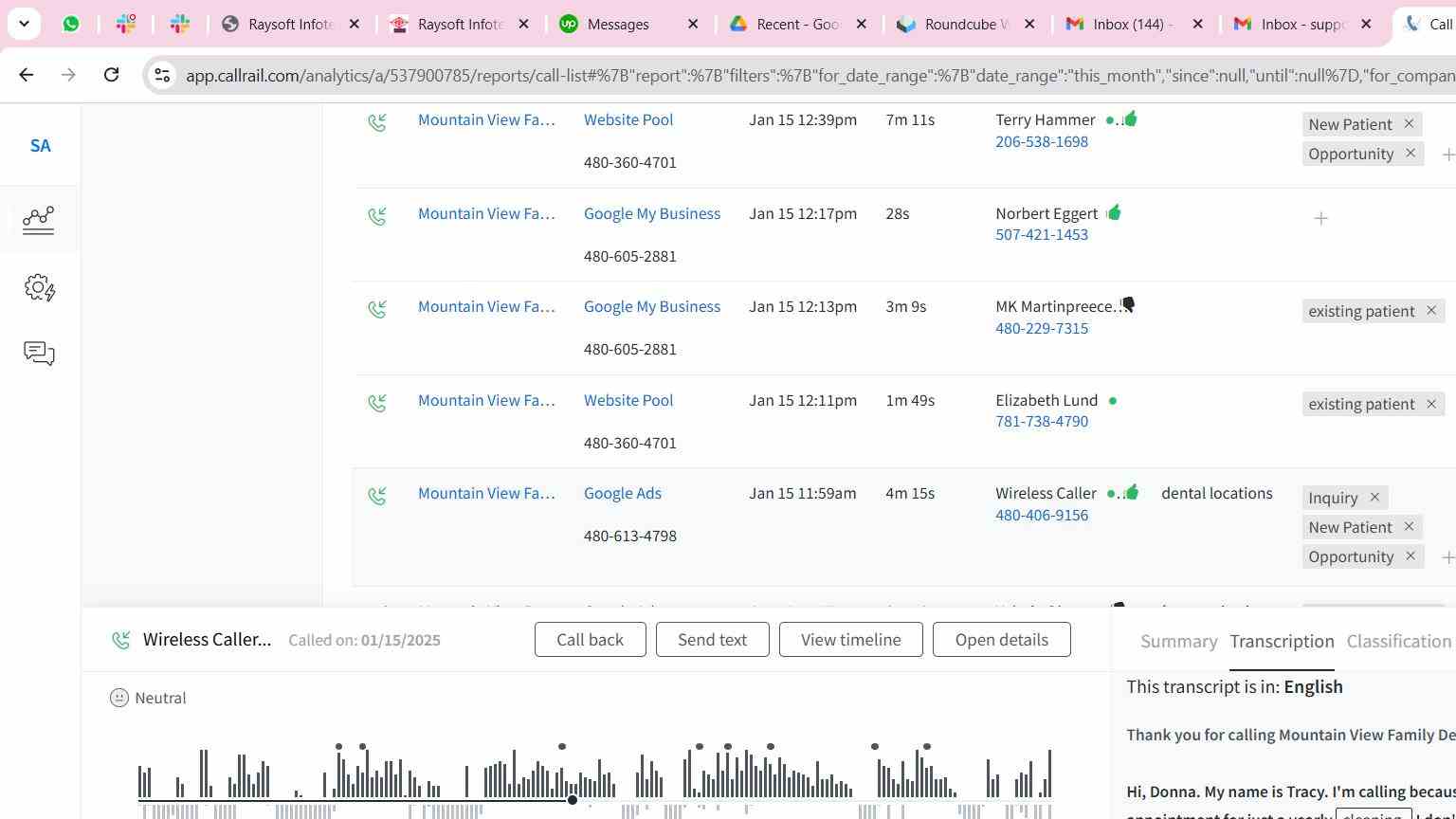Click the thumbs-down icon beside MK Martinpreece
This screenshot has width=1456, height=819.
point(1127,305)
